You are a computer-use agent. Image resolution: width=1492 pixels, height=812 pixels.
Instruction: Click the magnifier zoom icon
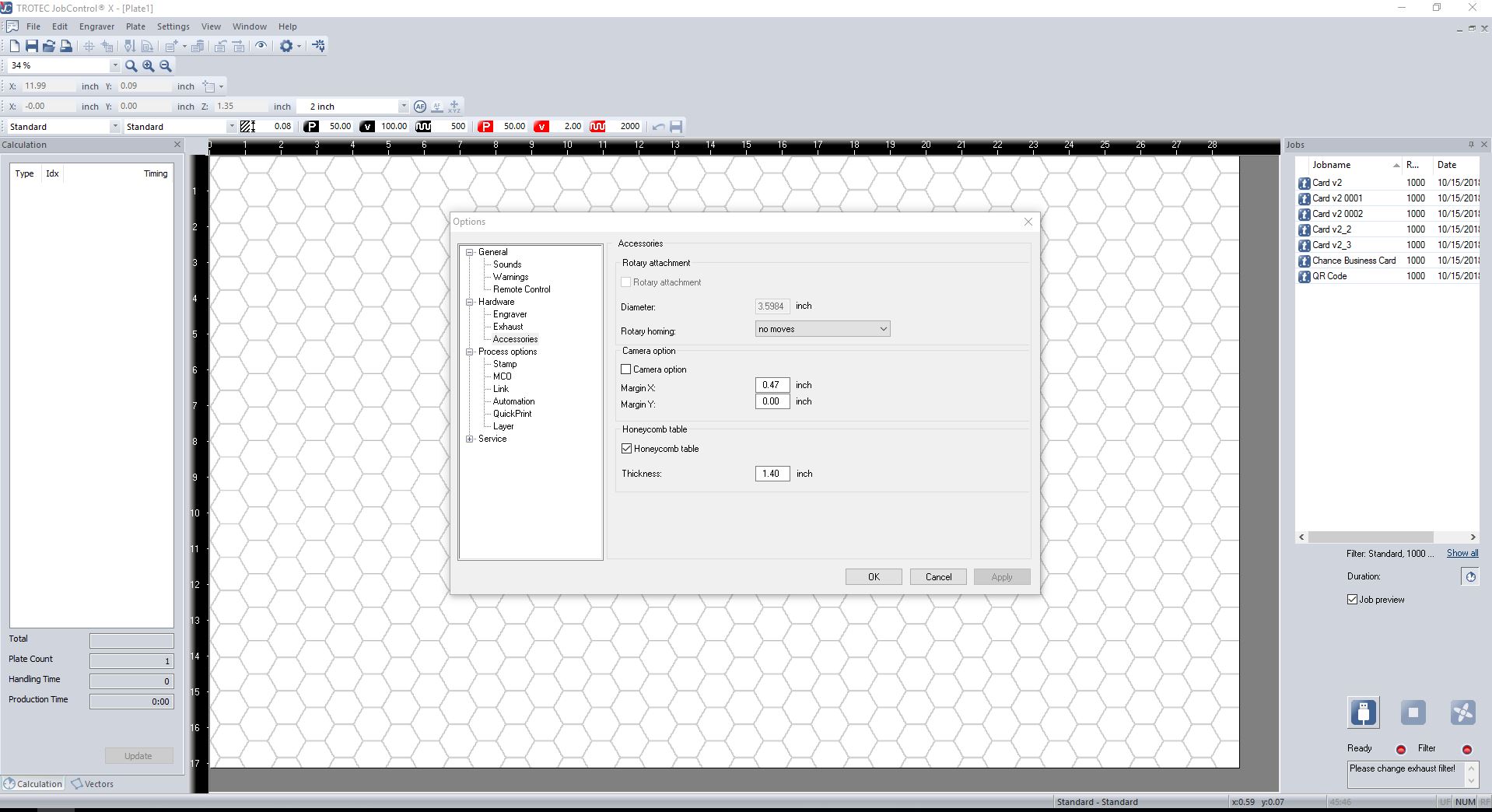(131, 66)
